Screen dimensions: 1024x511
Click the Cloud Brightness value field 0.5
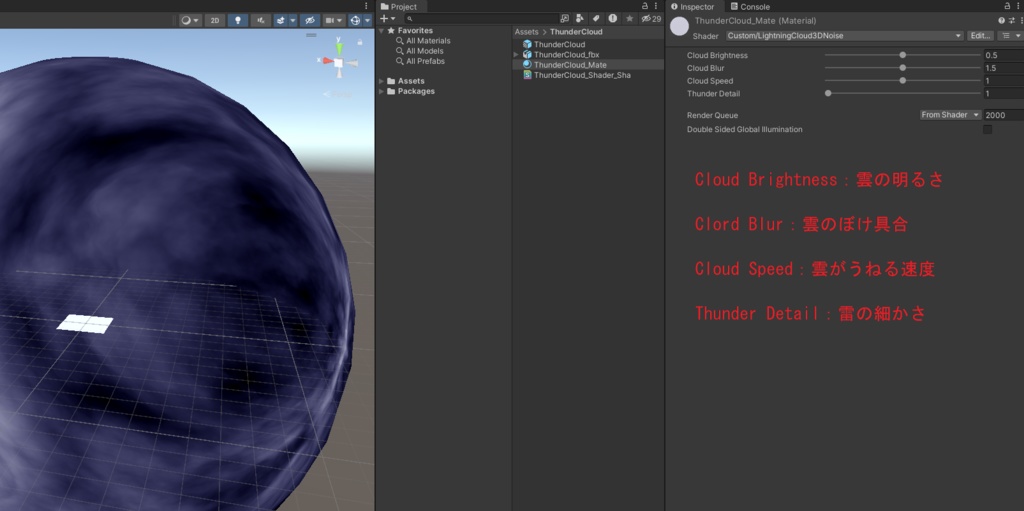tap(1004, 56)
